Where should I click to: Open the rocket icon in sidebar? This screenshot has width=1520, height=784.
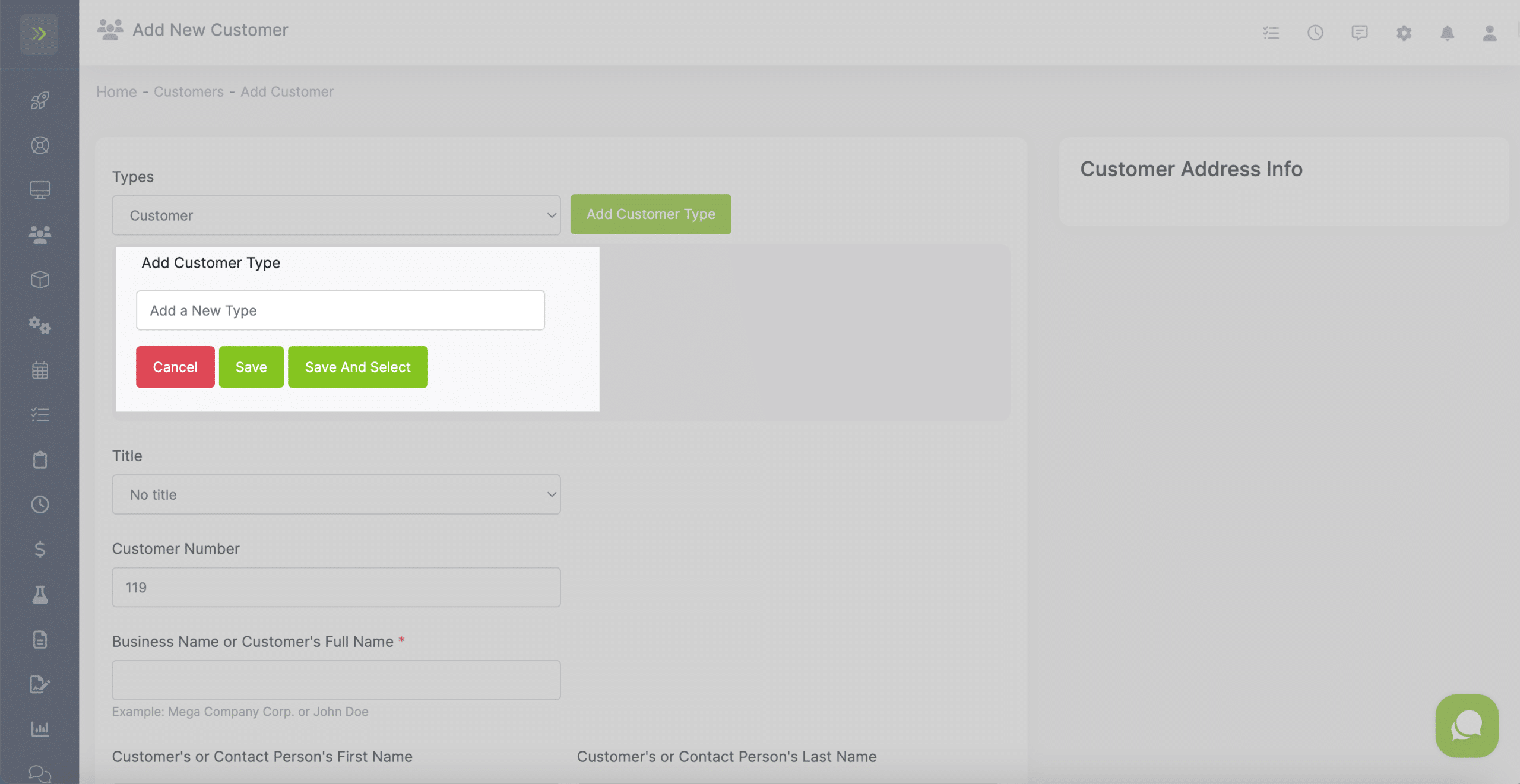pyautogui.click(x=40, y=100)
